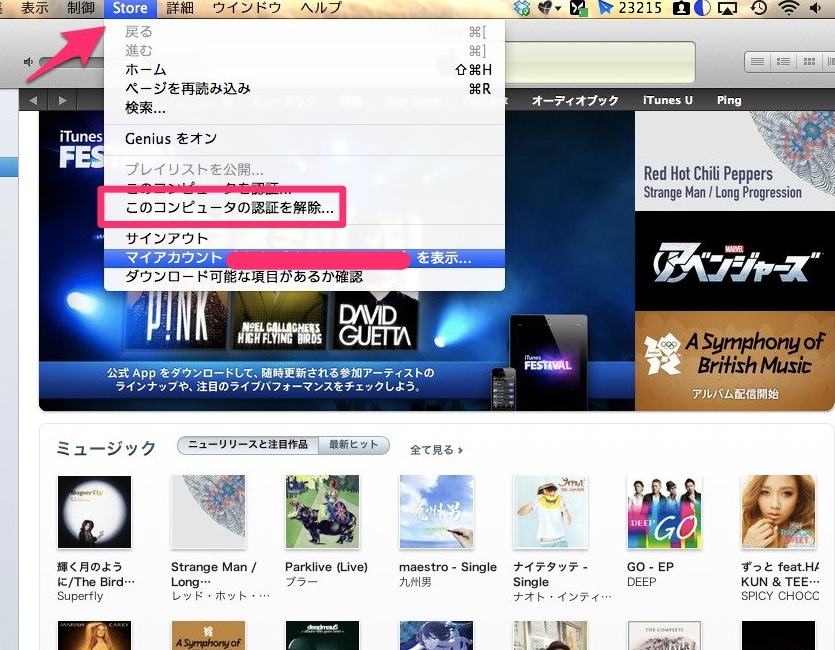Switch to grid view icon
835x650 pixels.
tap(809, 62)
